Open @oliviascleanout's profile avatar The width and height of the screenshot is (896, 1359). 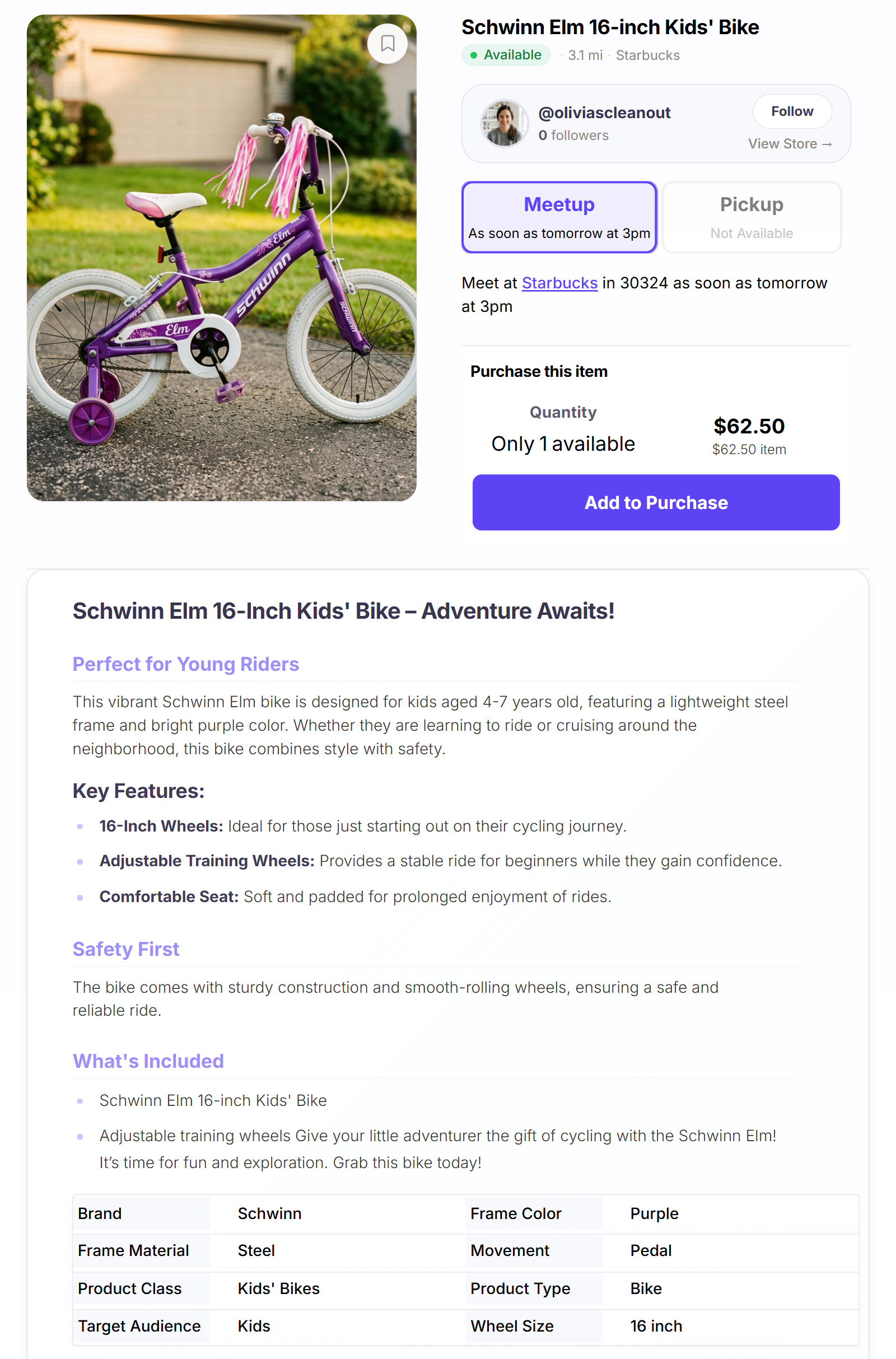(x=505, y=123)
